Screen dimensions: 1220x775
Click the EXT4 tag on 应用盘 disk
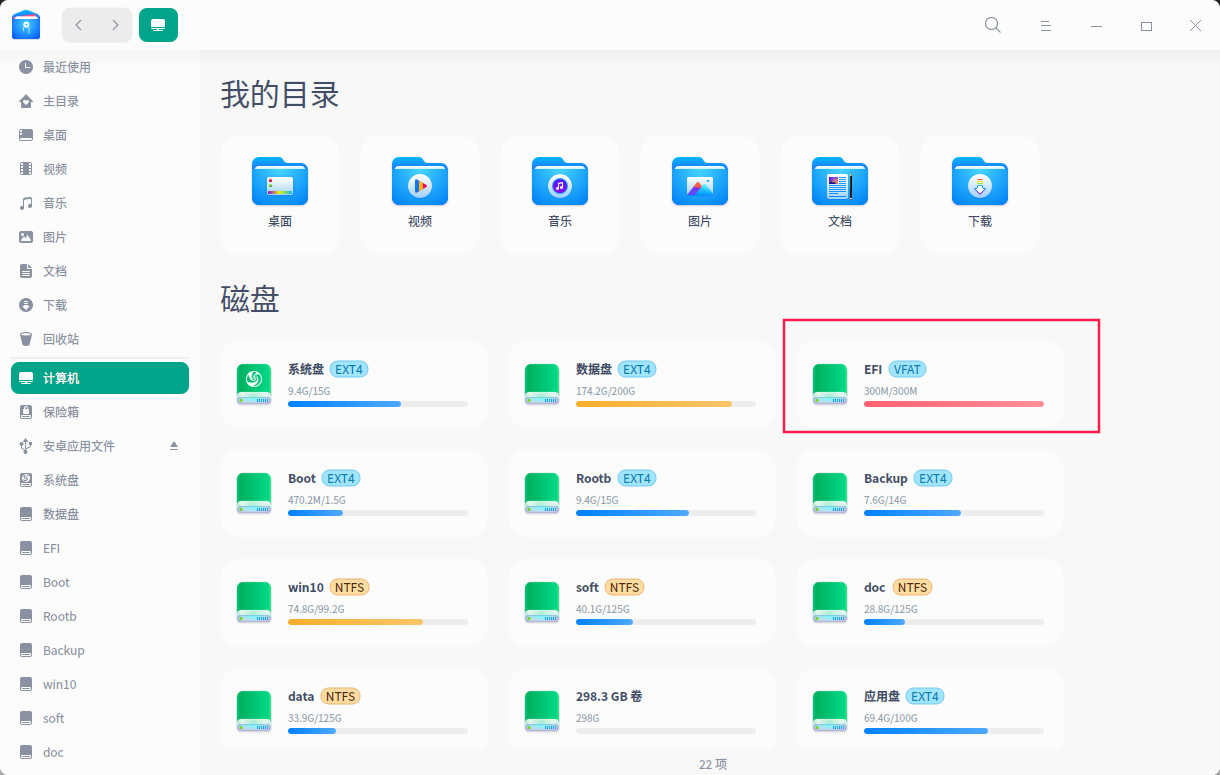click(x=925, y=696)
